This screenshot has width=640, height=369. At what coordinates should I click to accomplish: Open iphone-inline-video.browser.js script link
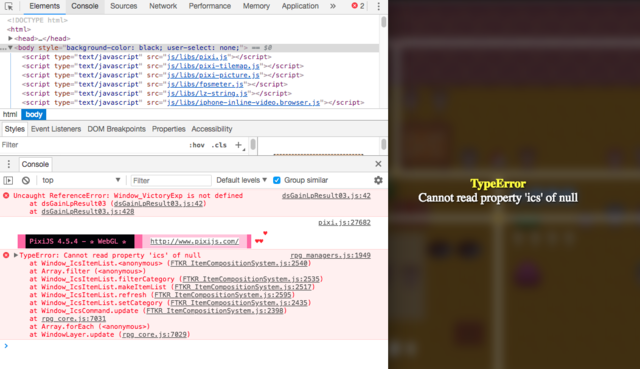click(x=243, y=102)
